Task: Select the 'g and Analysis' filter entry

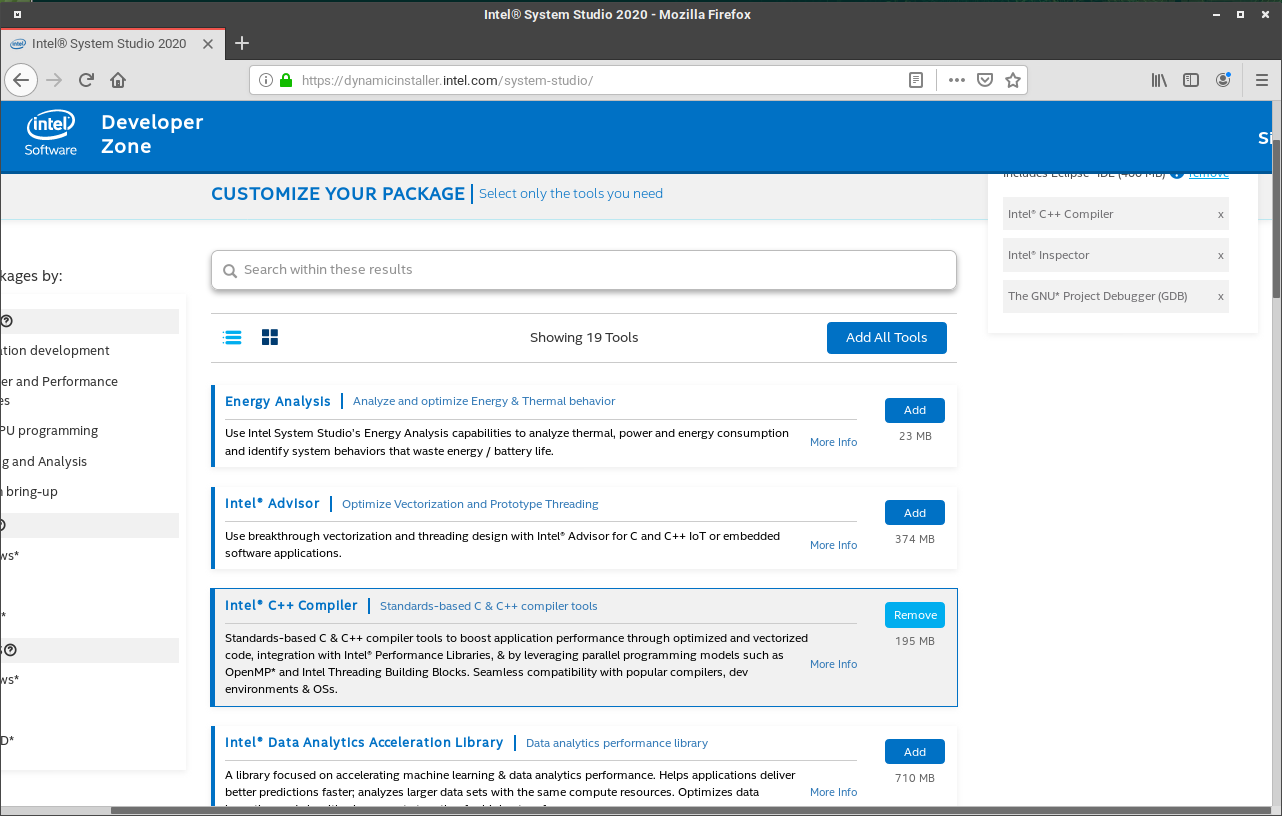Action: tap(44, 462)
